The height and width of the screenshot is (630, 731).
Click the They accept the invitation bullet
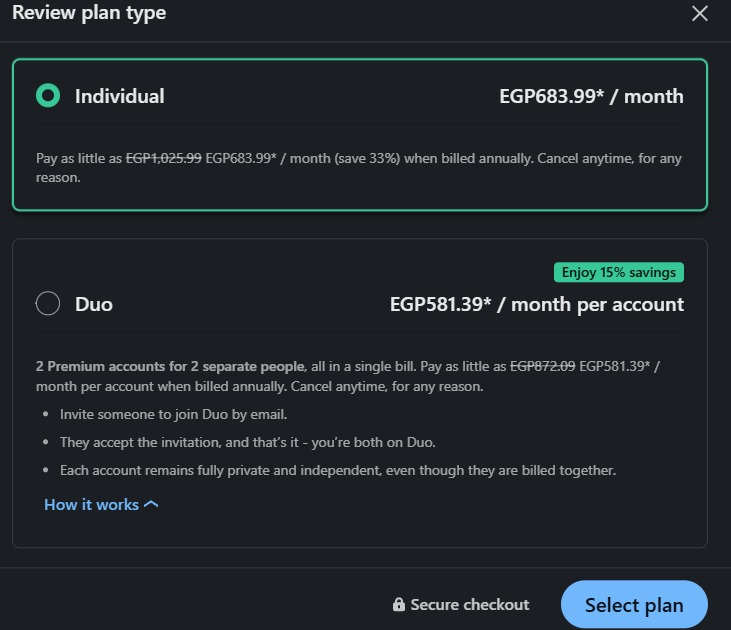click(247, 442)
